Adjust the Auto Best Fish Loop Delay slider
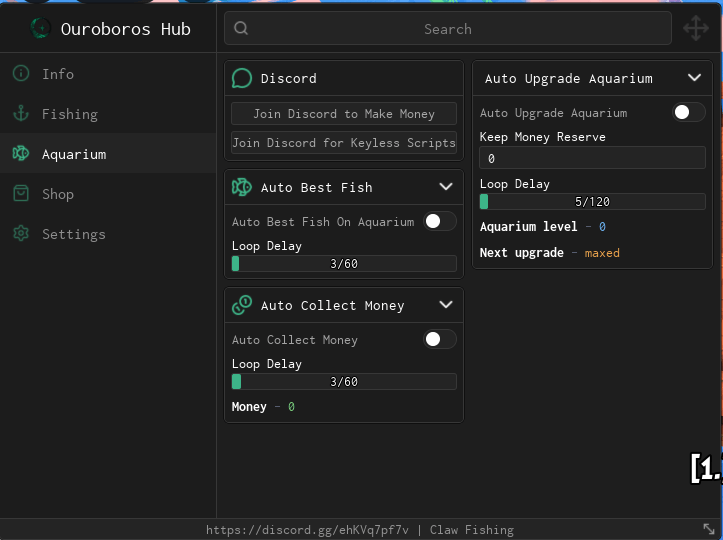 click(x=344, y=264)
